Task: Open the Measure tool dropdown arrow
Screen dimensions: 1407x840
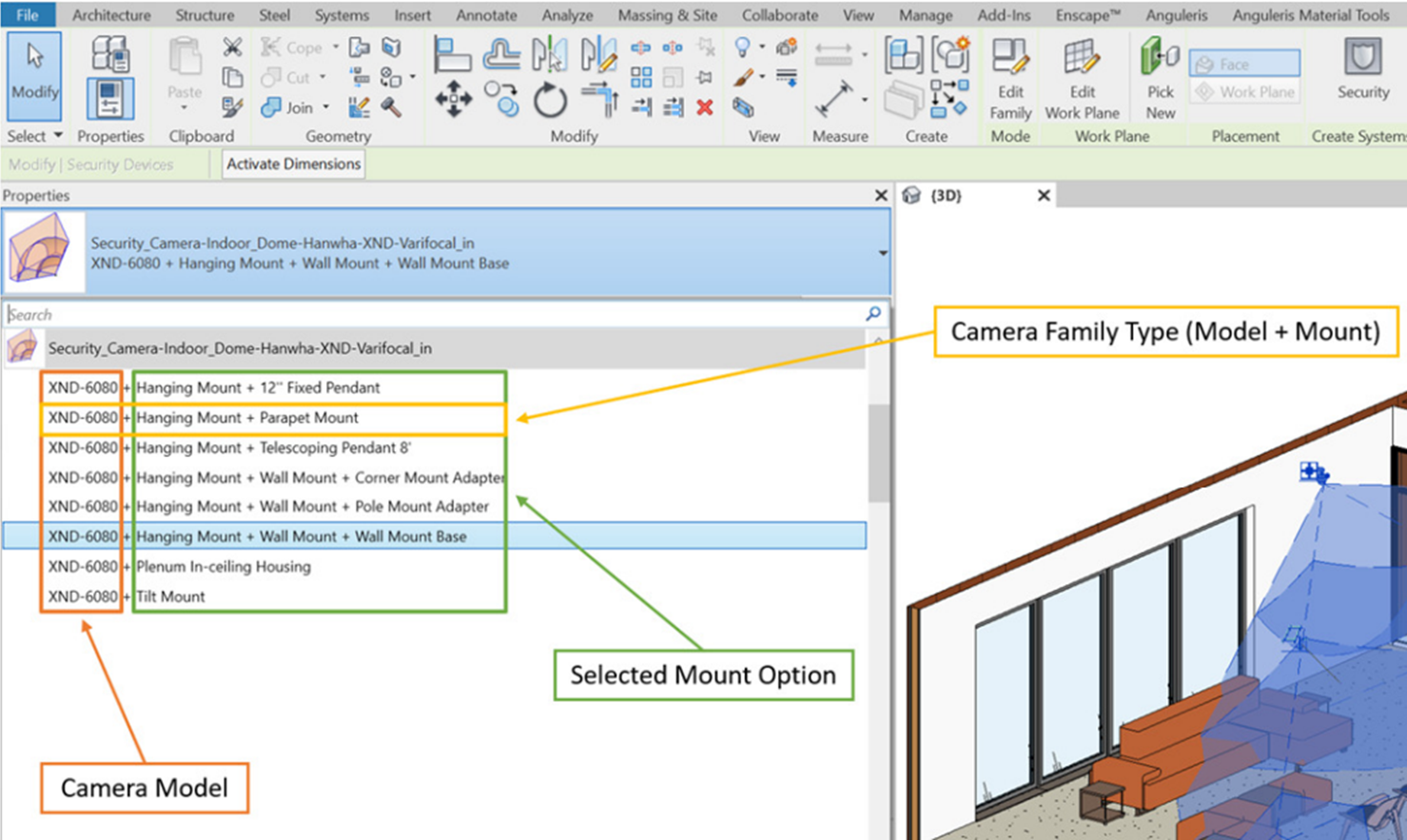Action: click(x=864, y=55)
